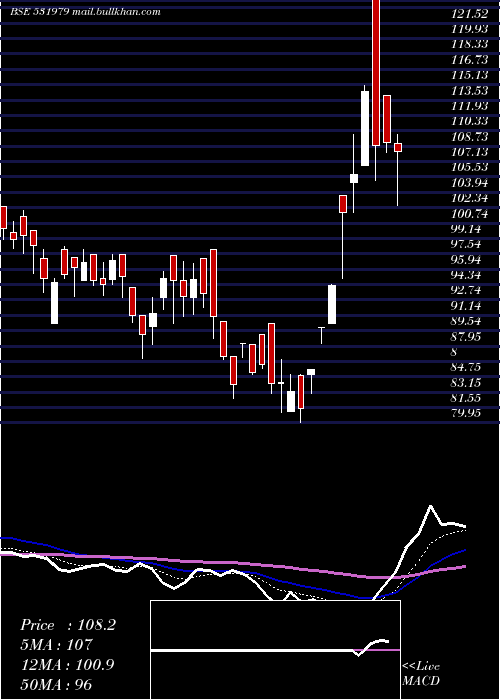Click the 92.74 price axis label
Image resolution: width=500 pixels, height=700 pixels.
click(466, 290)
